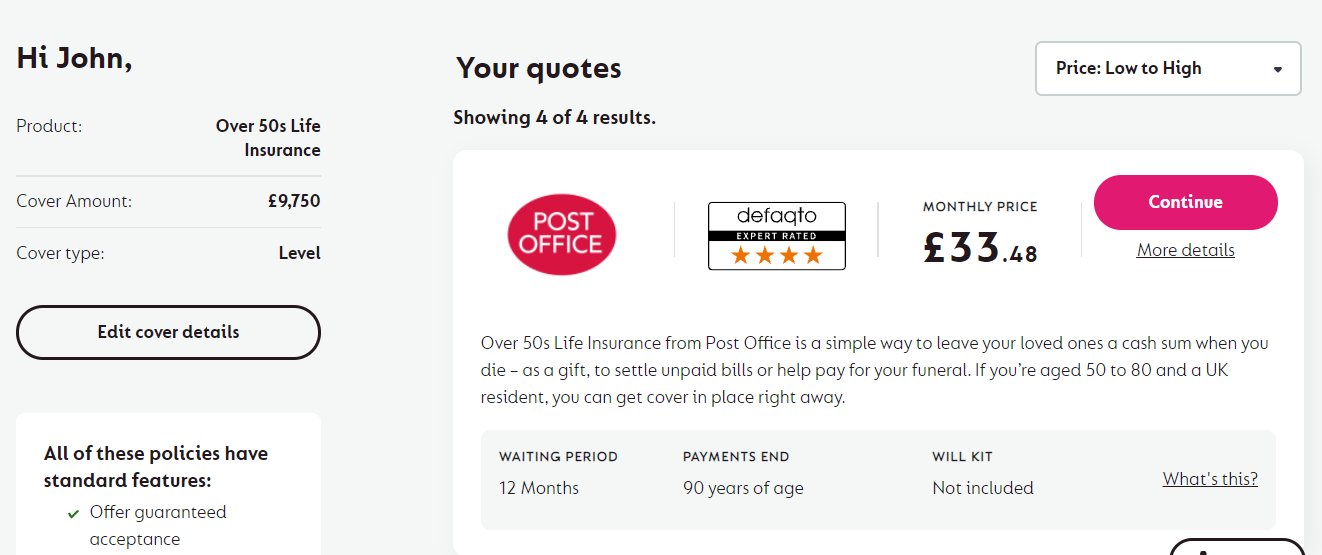
Task: Click the orange four-star rating
Action: pyautogui.click(x=777, y=256)
